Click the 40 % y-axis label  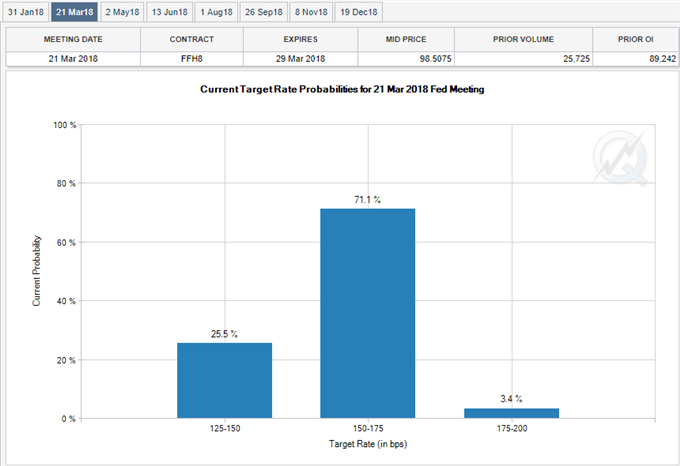[x=66, y=301]
